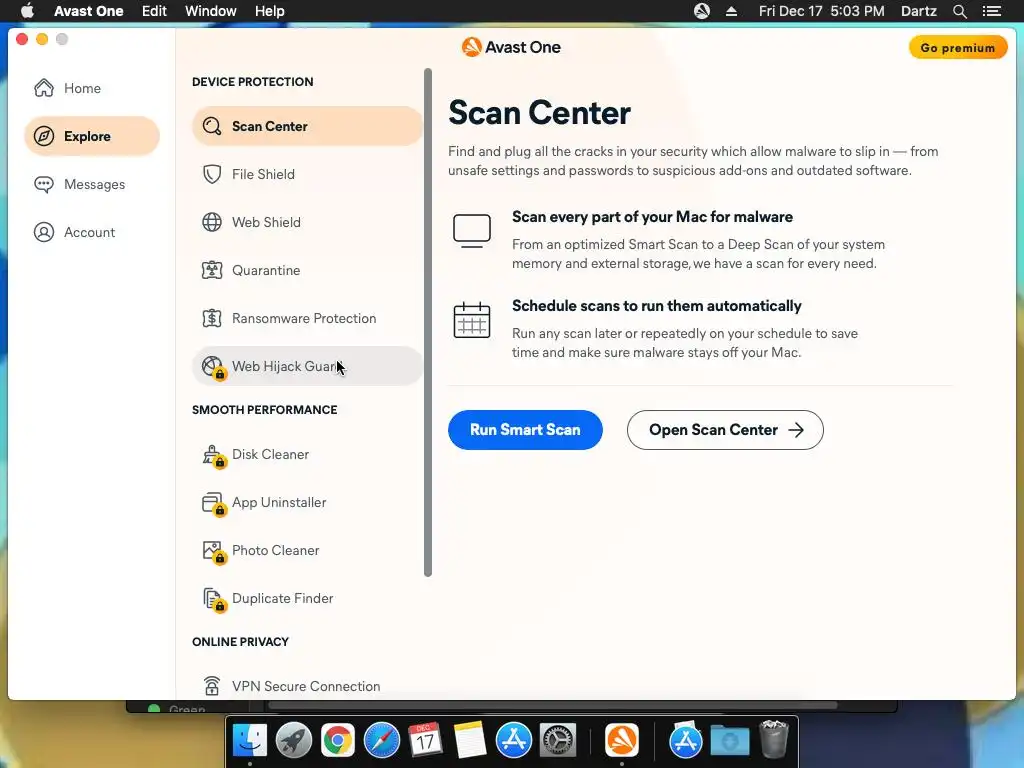Open Spotlight search in the menu bar

[959, 11]
